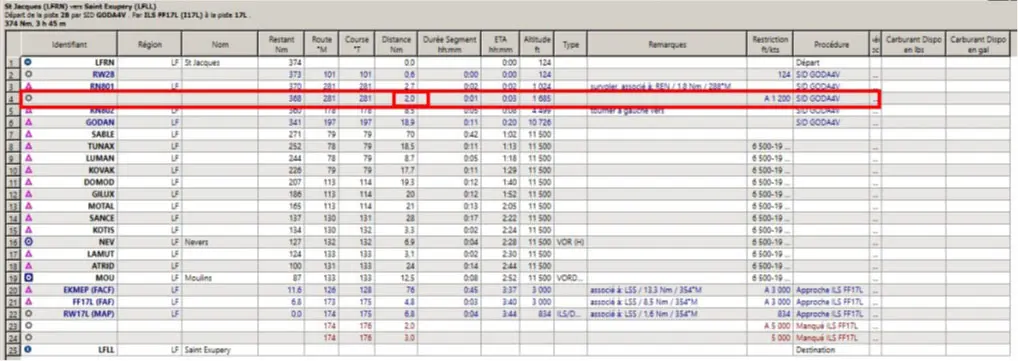The width and height of the screenshot is (1018, 361).
Task: Click the destination airport icon beside LFLL
Action: [x=28, y=349]
